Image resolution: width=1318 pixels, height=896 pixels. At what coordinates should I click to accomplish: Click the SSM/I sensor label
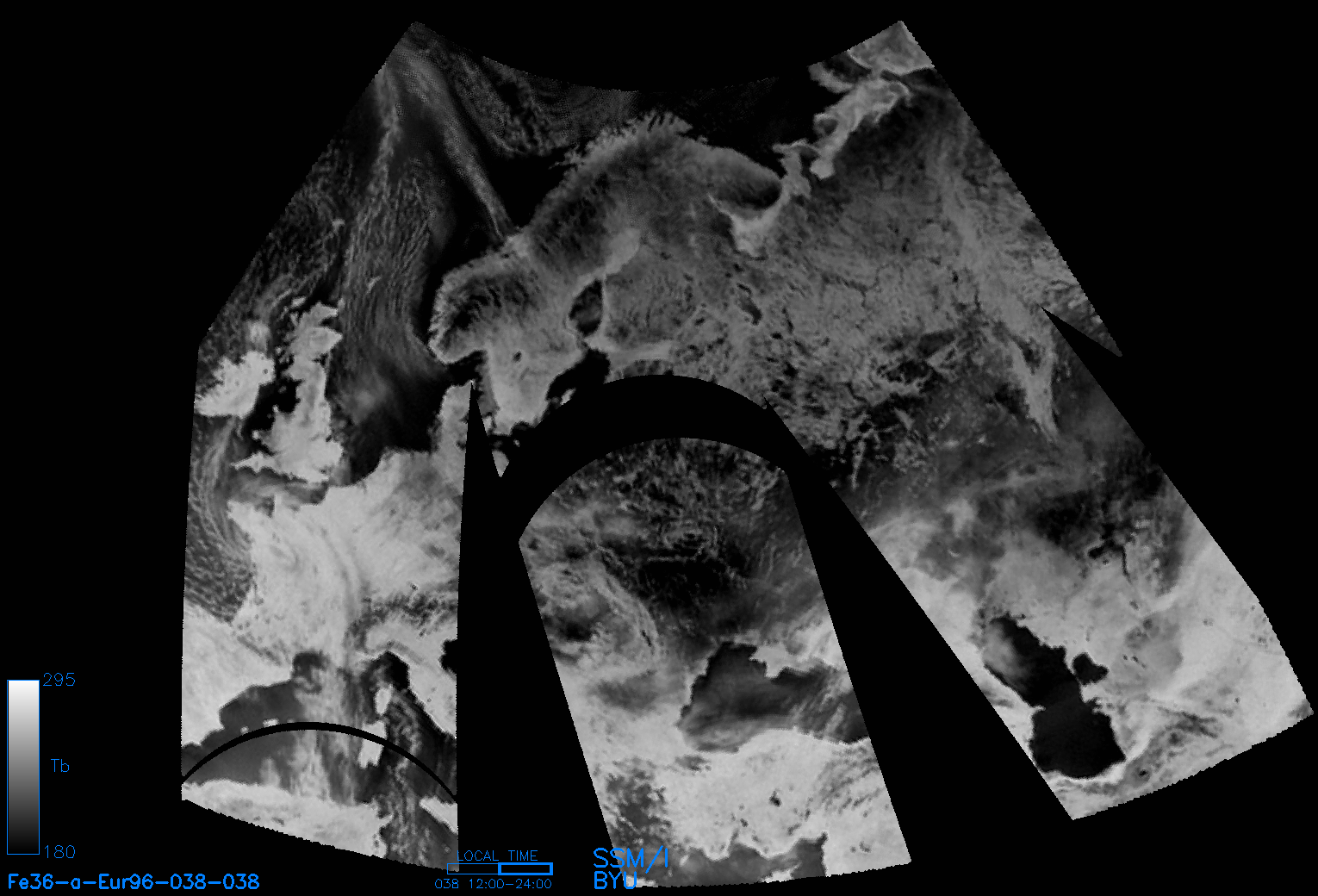[631, 857]
